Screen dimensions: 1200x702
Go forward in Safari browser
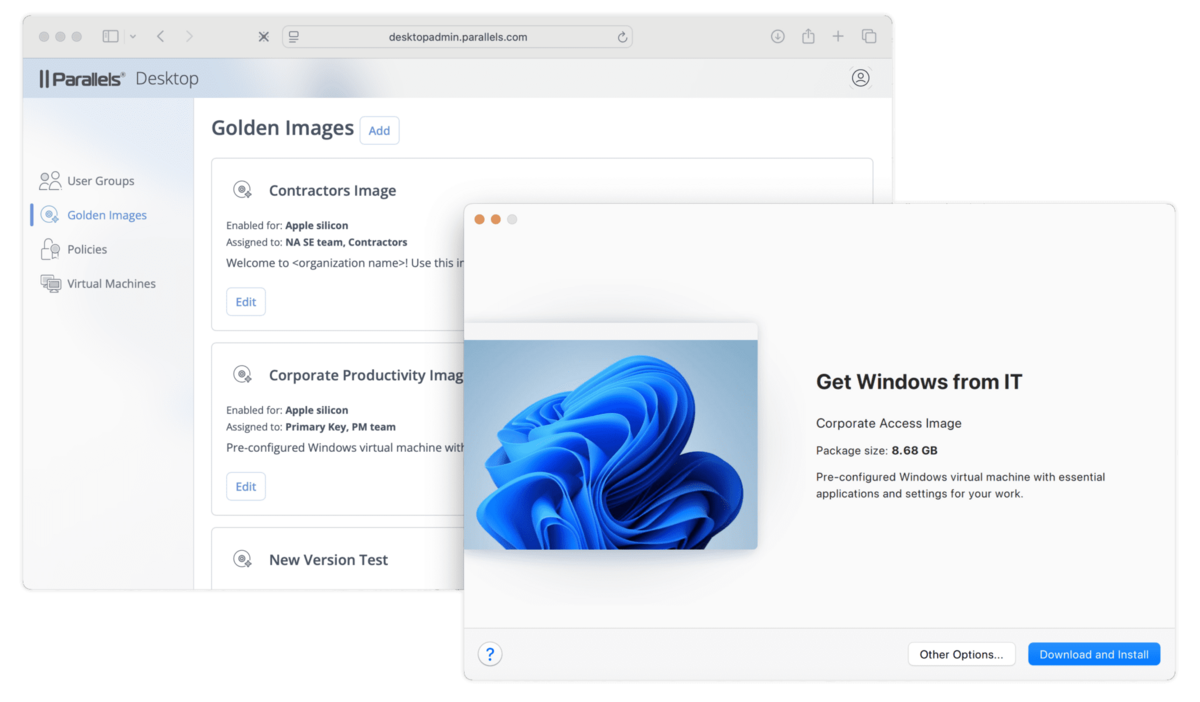189,36
